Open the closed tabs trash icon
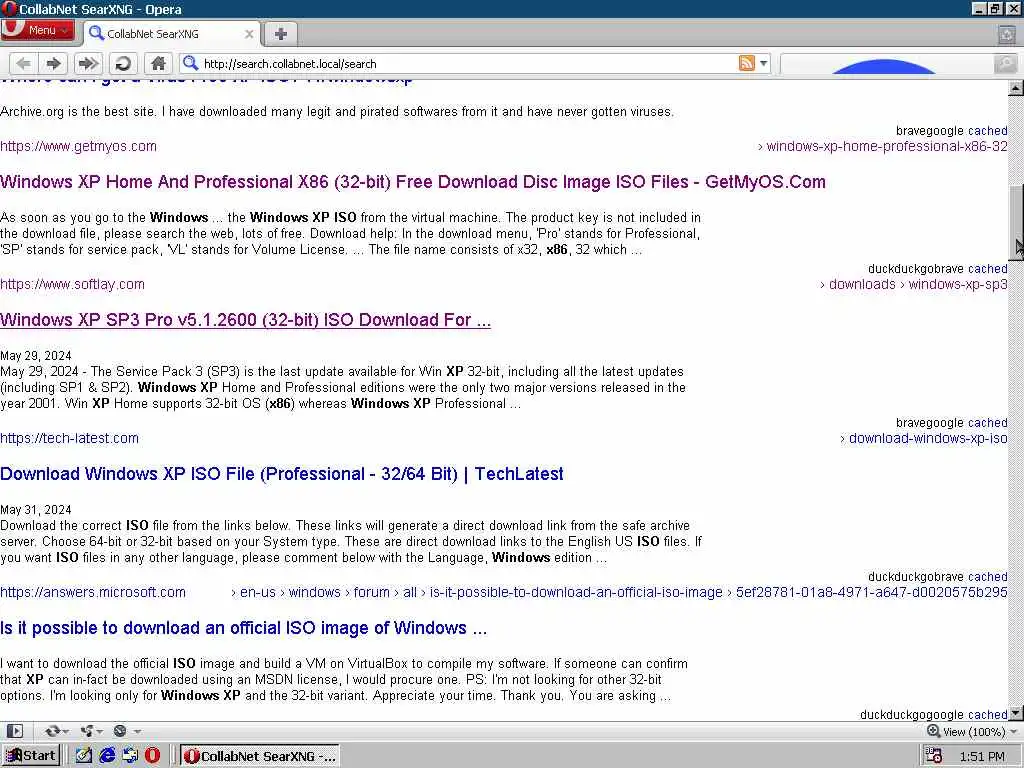 click(1006, 34)
